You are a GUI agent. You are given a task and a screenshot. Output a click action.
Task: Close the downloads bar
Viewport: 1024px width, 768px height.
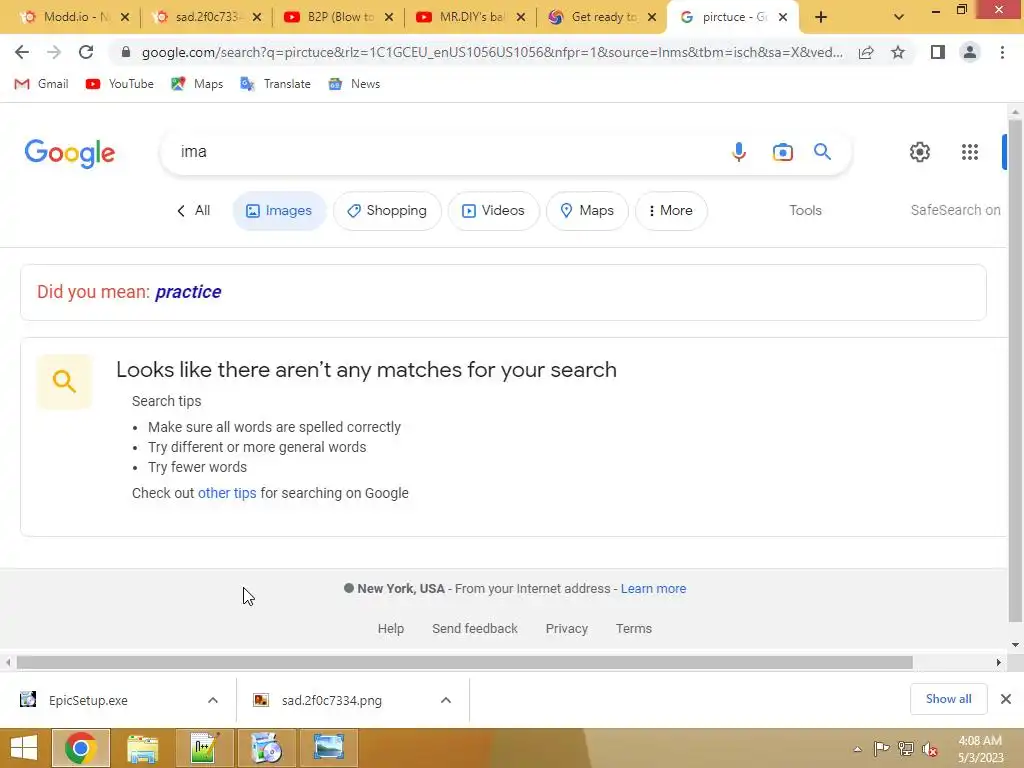click(x=1006, y=699)
